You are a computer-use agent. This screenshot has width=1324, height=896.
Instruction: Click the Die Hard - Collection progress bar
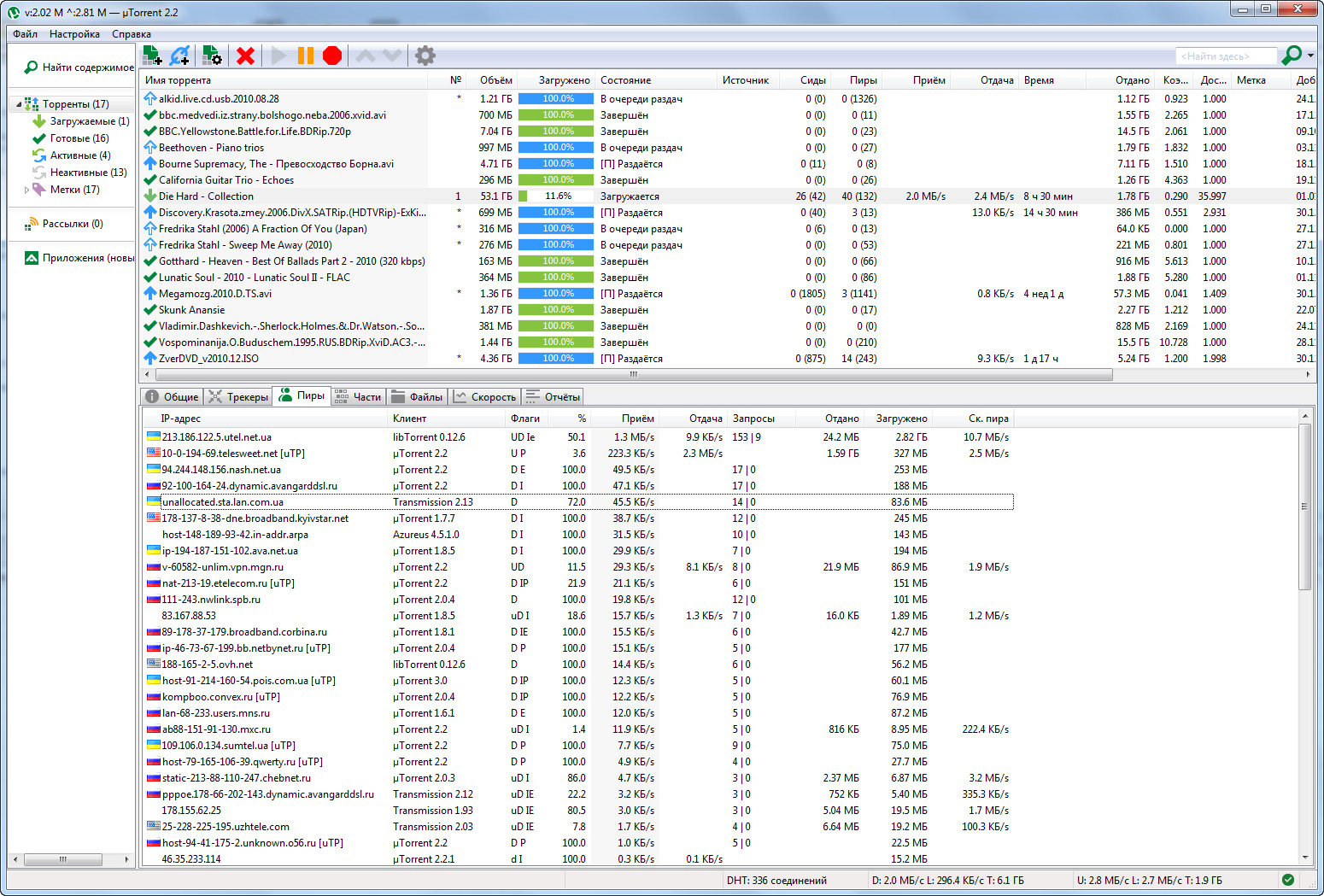[x=558, y=196]
